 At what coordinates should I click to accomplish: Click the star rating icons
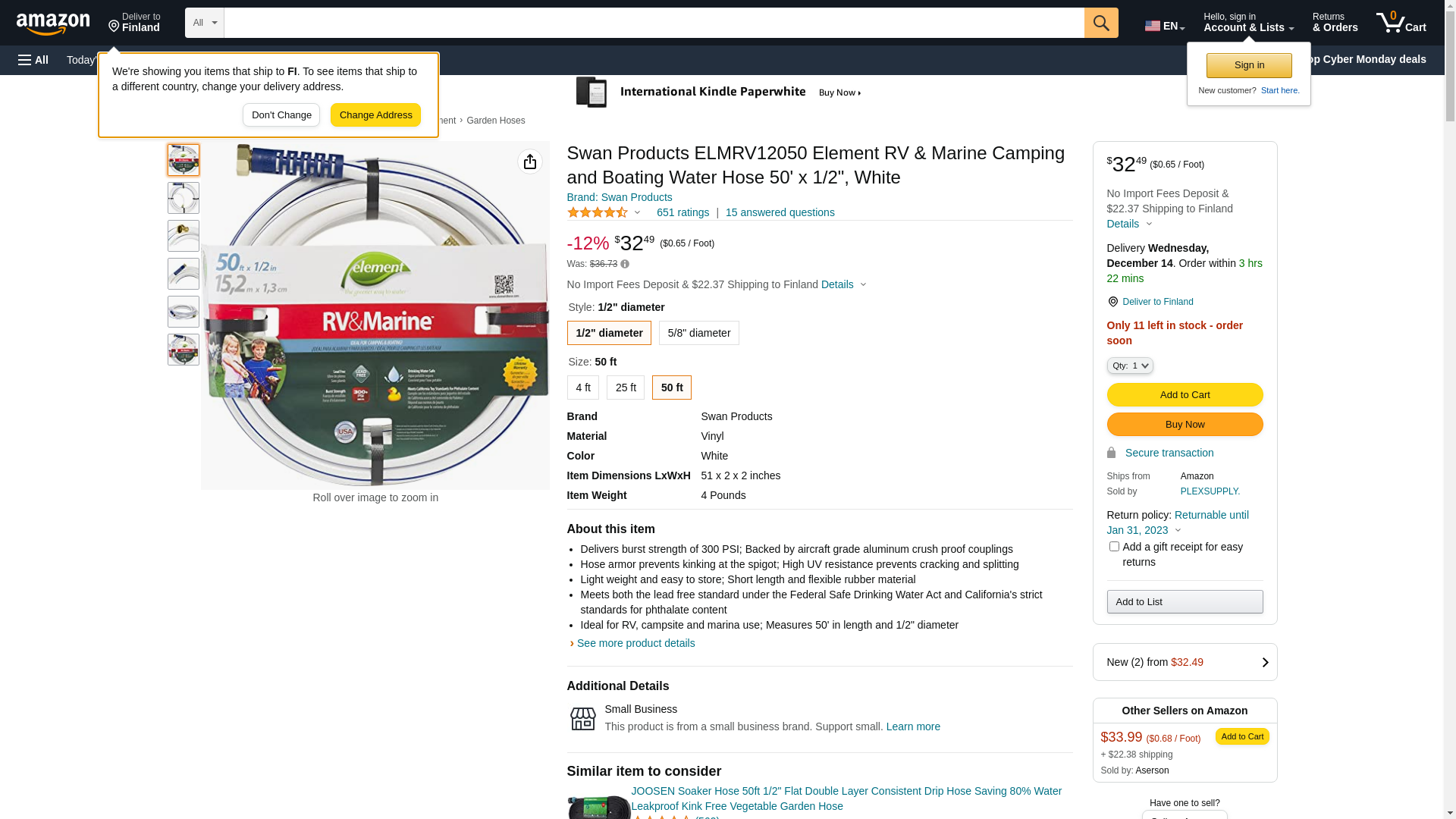598,213
